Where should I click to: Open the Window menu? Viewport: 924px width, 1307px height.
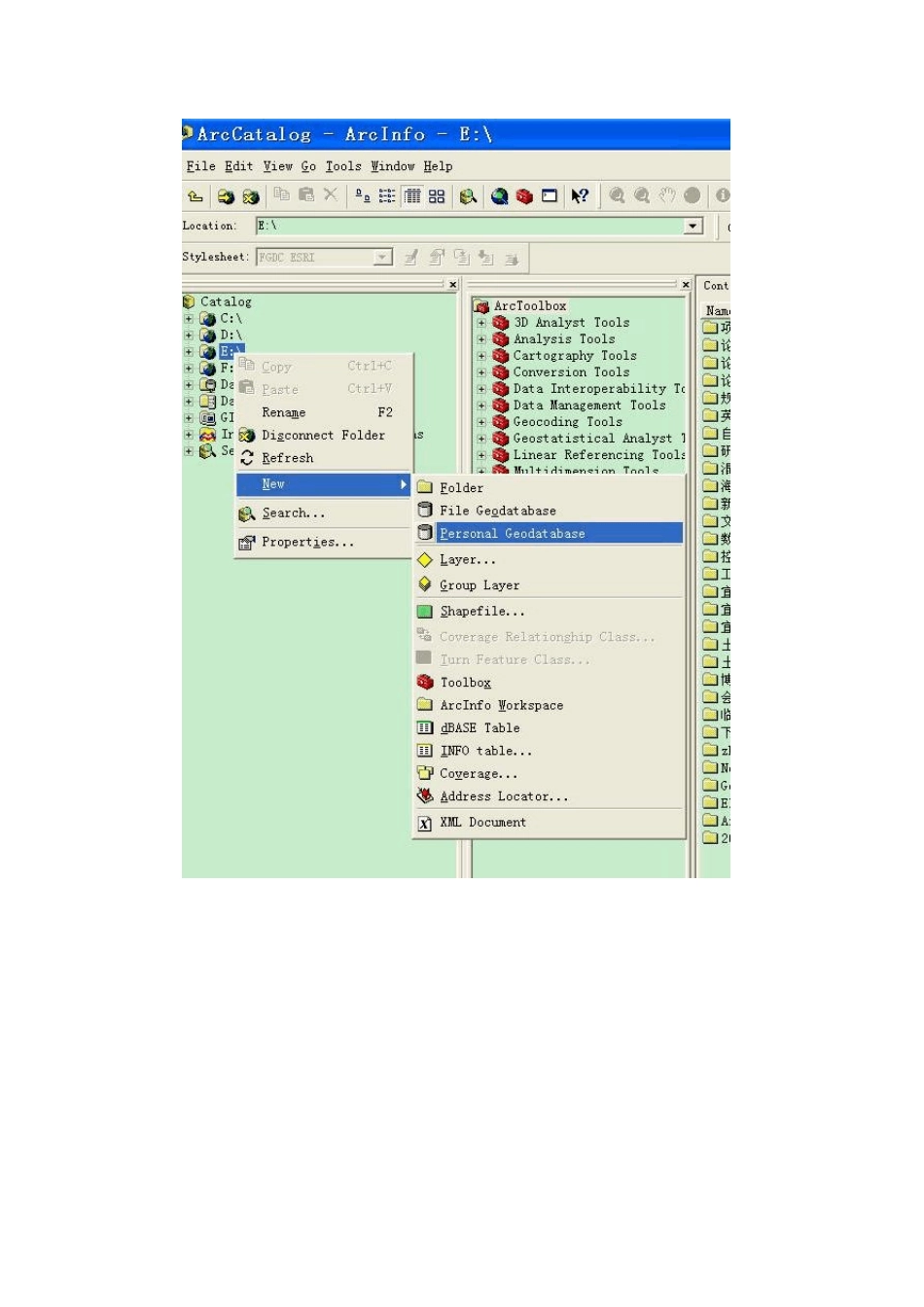tap(393, 166)
